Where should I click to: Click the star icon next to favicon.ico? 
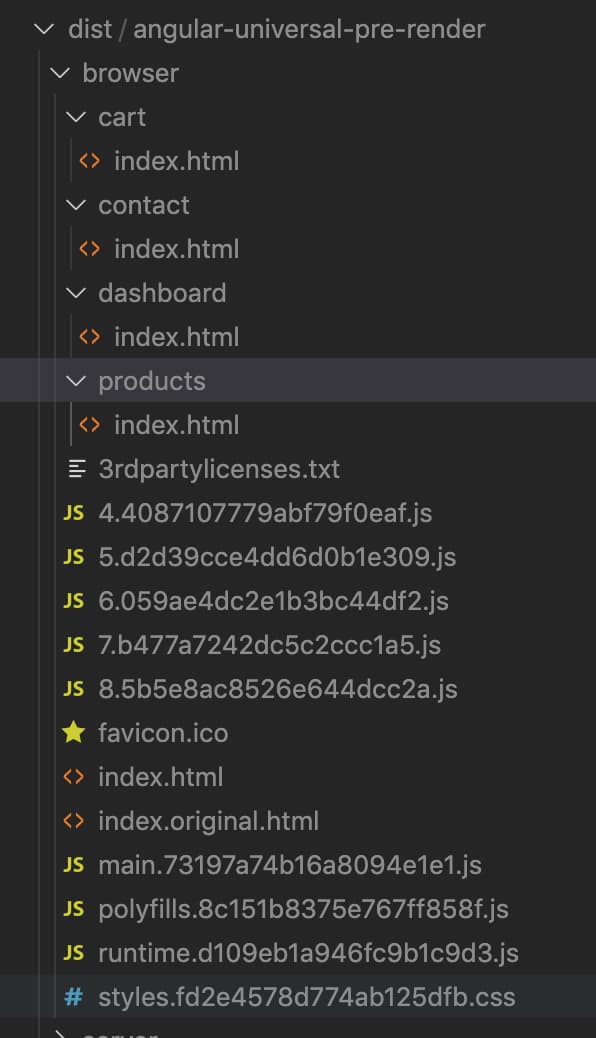[72, 733]
